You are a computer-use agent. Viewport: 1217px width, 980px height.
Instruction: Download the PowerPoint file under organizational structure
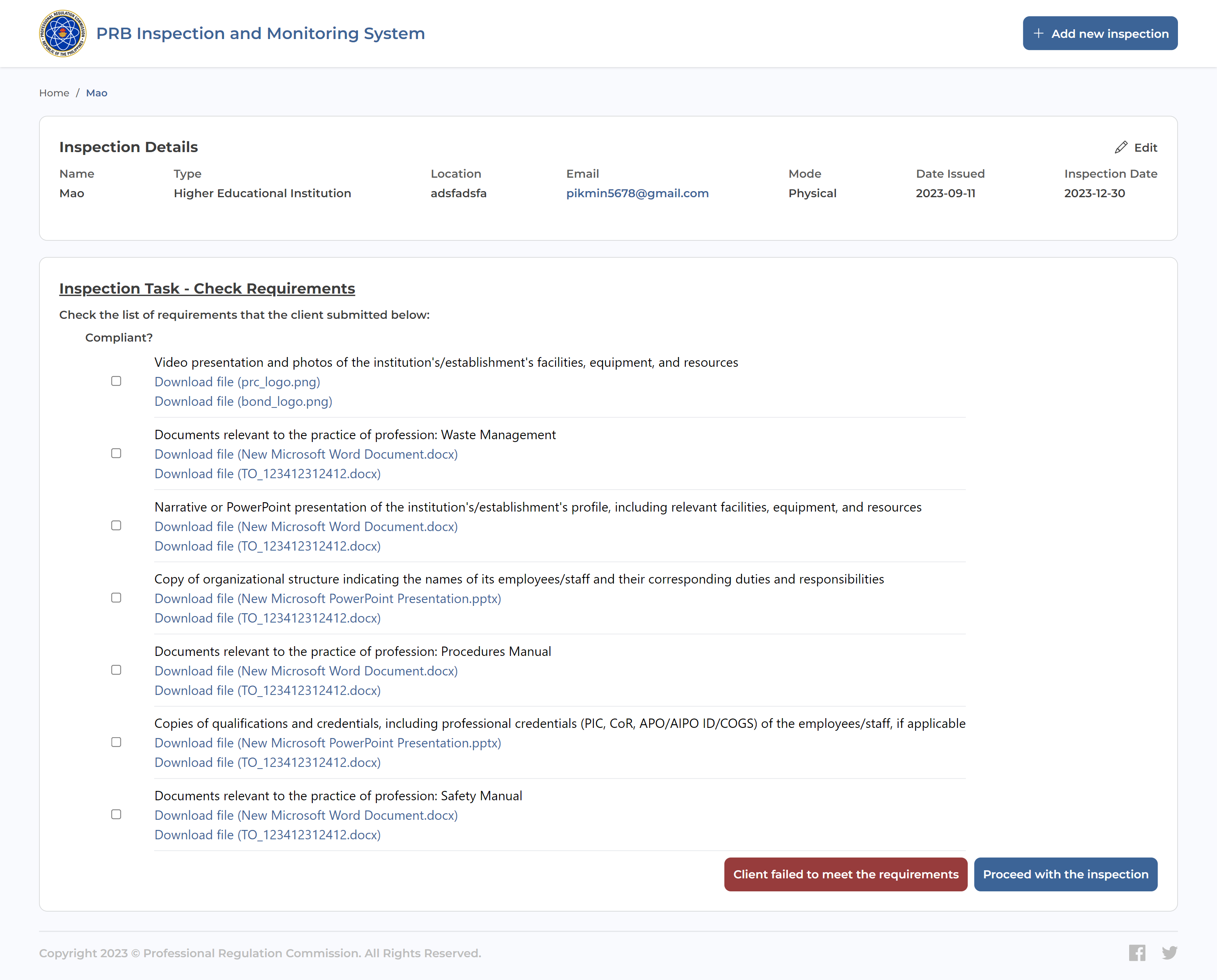327,599
